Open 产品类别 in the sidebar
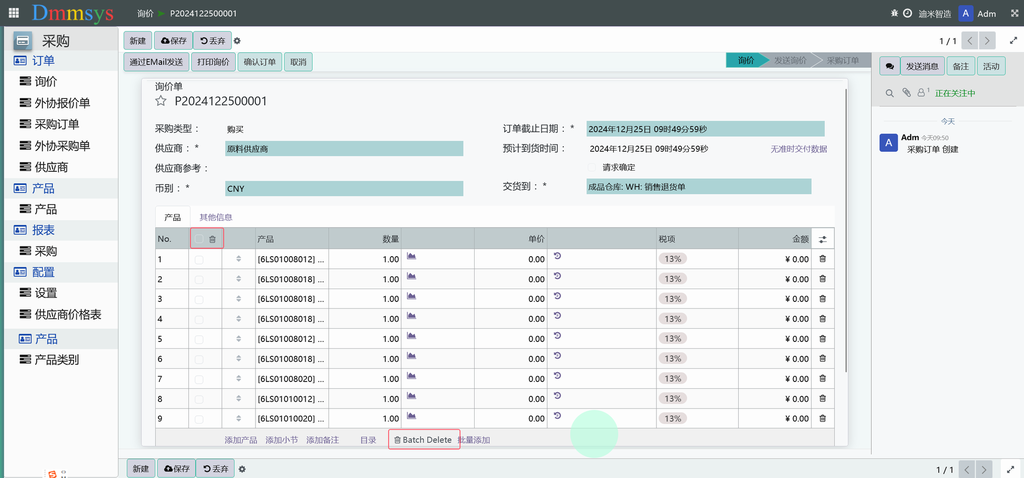This screenshot has height=478, width=1024. [x=57, y=360]
